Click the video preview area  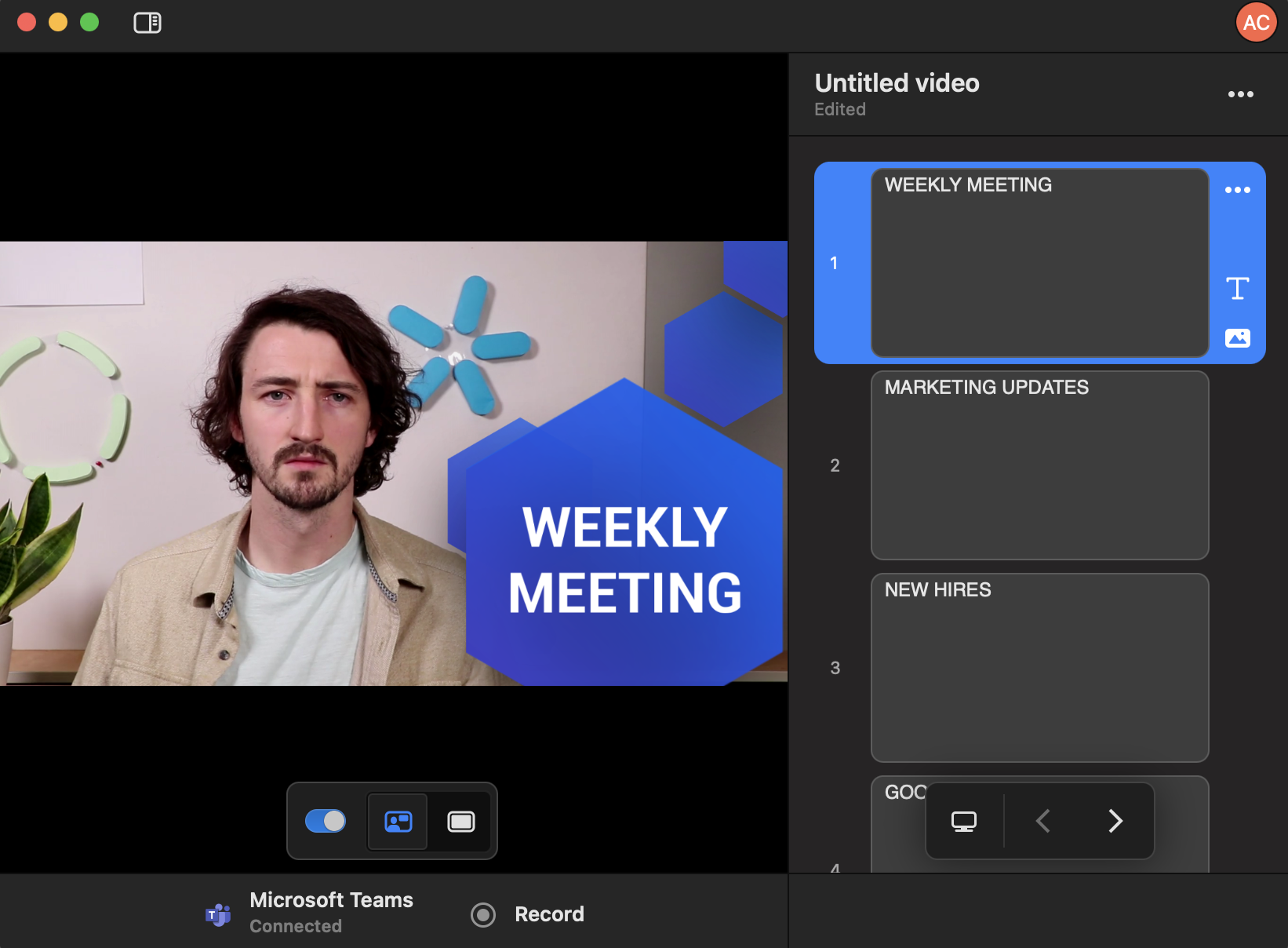click(x=394, y=463)
